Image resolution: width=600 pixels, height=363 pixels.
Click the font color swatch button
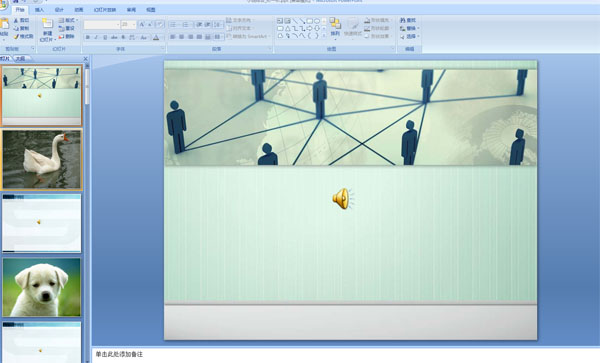(x=156, y=37)
